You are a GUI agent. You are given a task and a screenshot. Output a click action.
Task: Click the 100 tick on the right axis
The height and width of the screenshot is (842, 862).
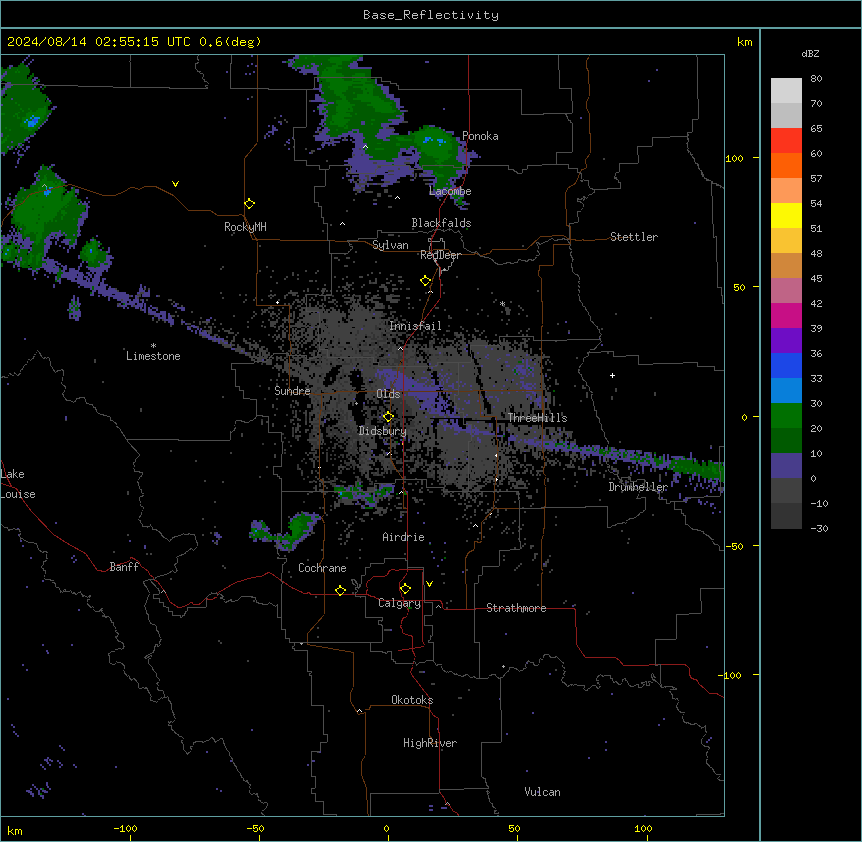tap(734, 158)
